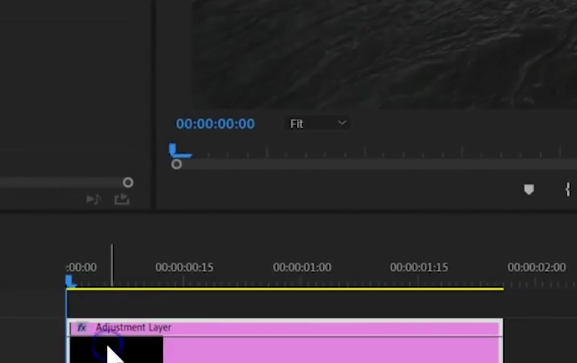Click the Add Marker icon
The width and height of the screenshot is (577, 363).
pyautogui.click(x=529, y=189)
